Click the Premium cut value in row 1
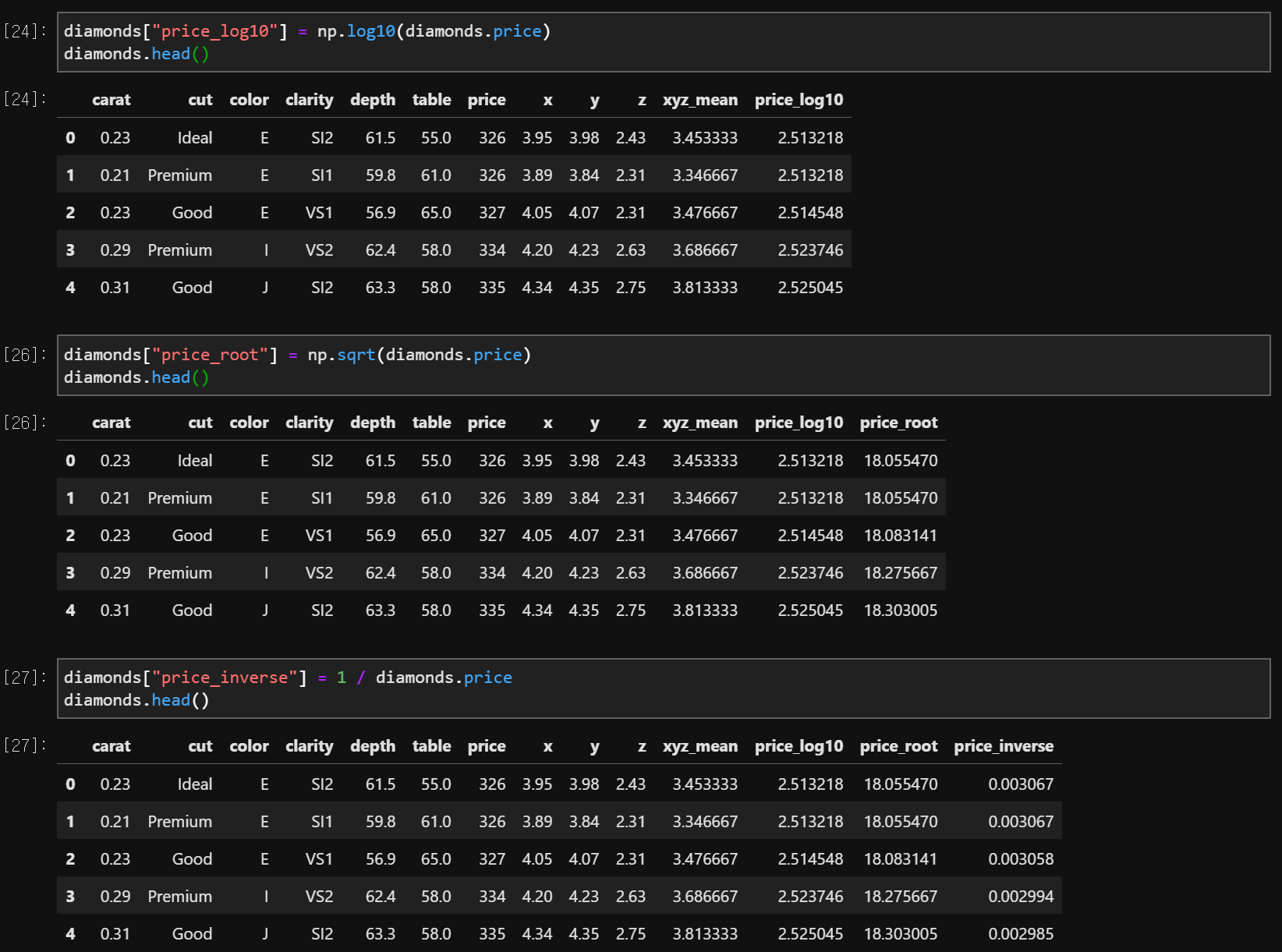1282x952 pixels. point(180,175)
